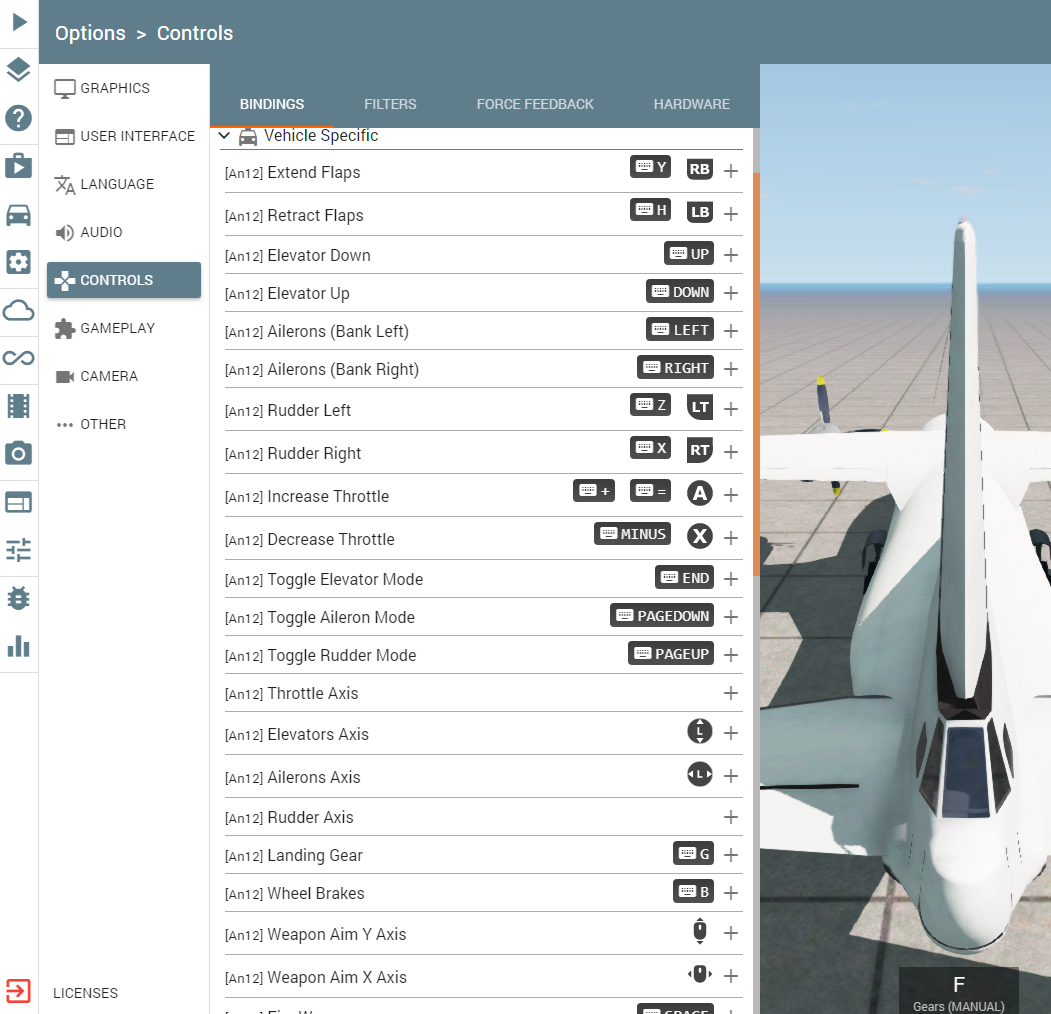1051x1014 pixels.
Task: Click the LEFT key binding for Ailerons
Action: pyautogui.click(x=680, y=329)
